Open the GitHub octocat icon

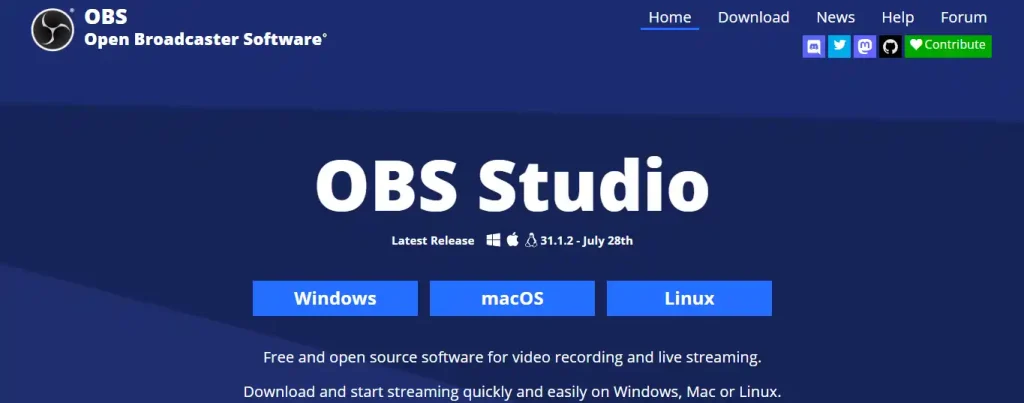[x=890, y=46]
